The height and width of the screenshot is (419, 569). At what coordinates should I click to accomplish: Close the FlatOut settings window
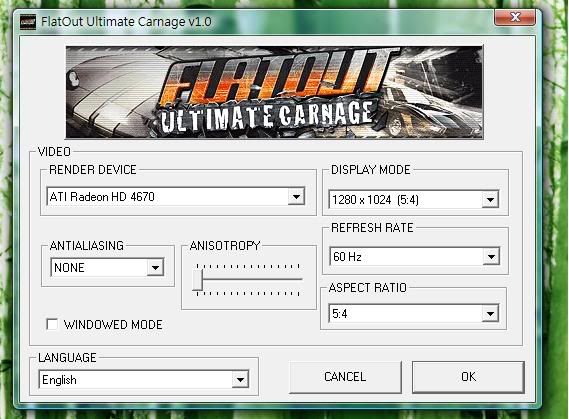(515, 17)
